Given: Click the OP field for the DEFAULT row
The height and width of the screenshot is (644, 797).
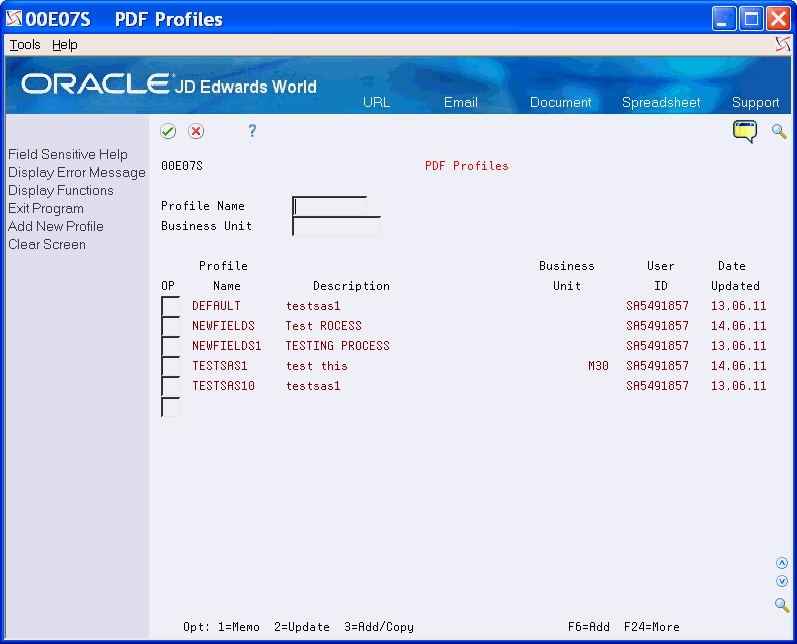Looking at the screenshot, I should point(170,306).
